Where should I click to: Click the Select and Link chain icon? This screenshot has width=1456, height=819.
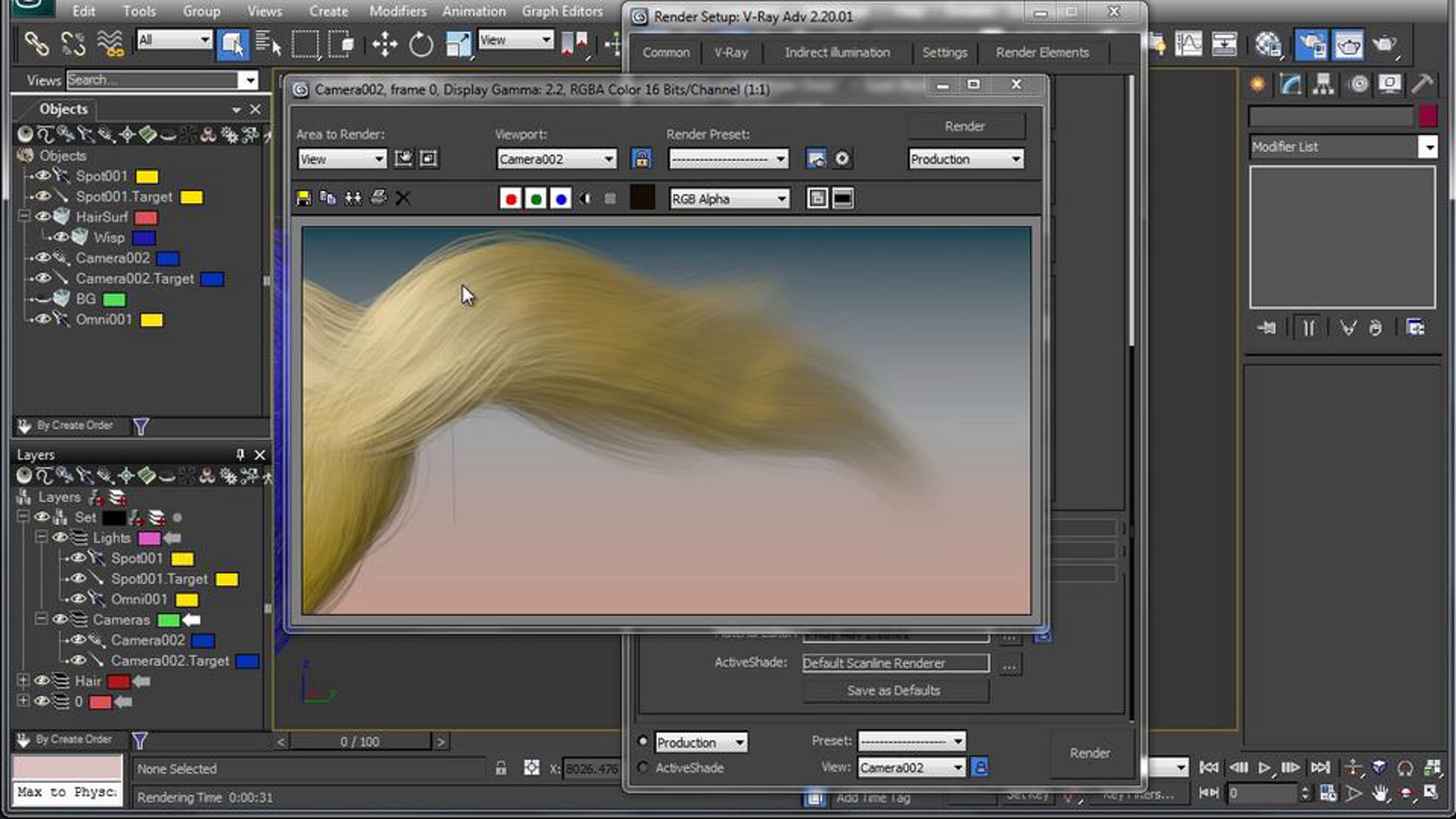[36, 44]
